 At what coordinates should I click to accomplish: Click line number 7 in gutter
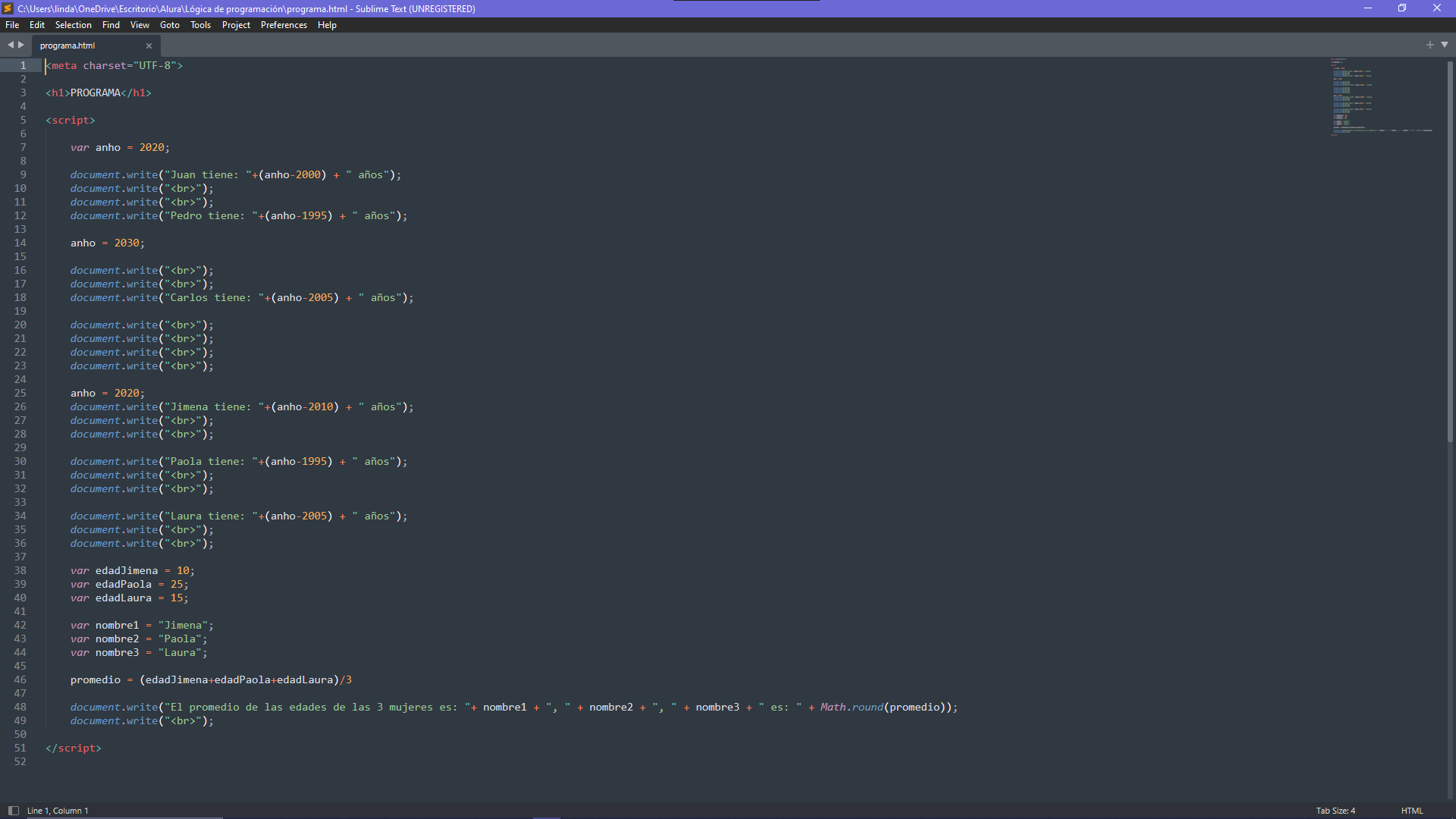point(23,147)
